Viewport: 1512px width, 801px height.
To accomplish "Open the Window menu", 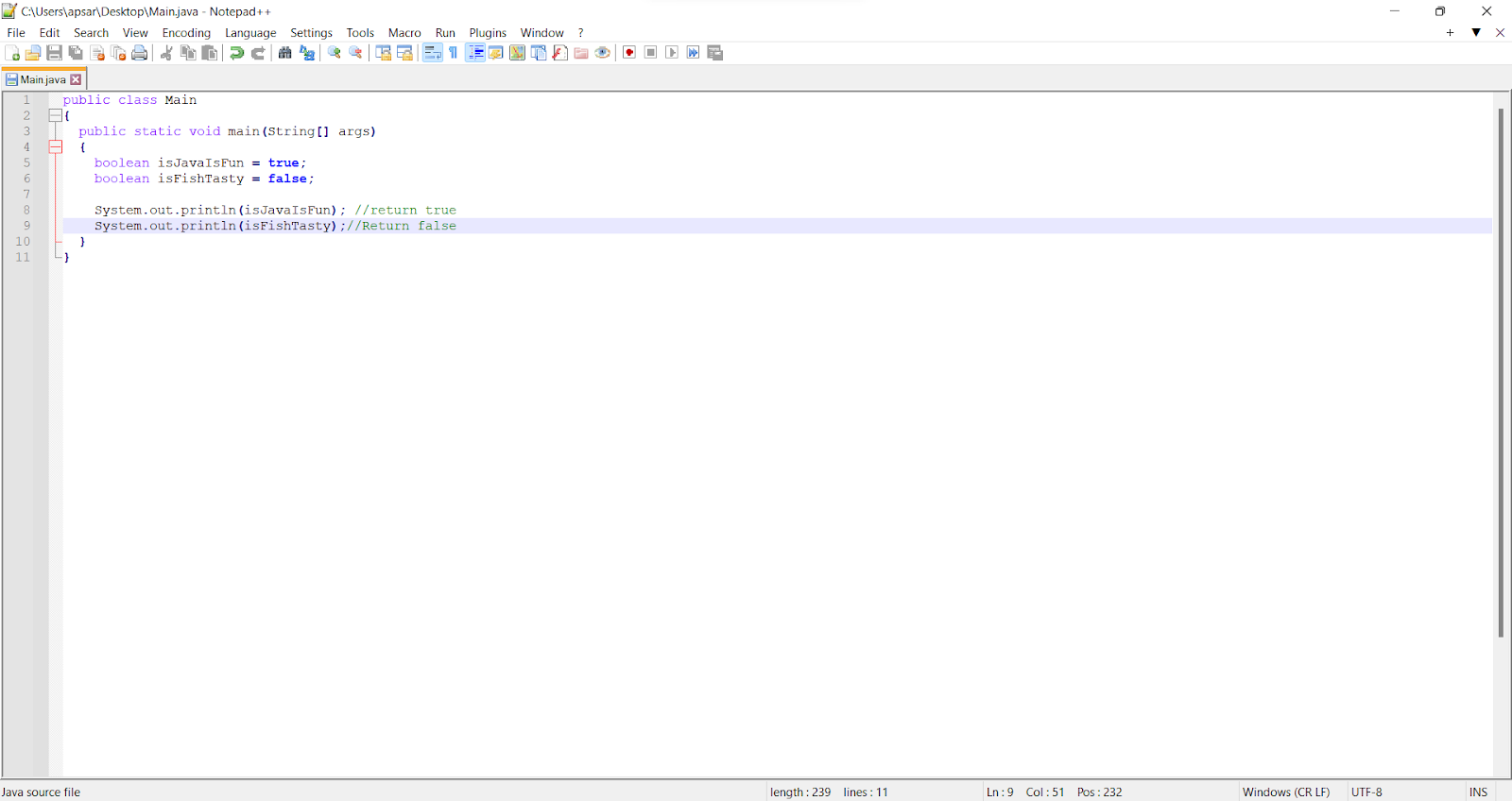I will [541, 33].
